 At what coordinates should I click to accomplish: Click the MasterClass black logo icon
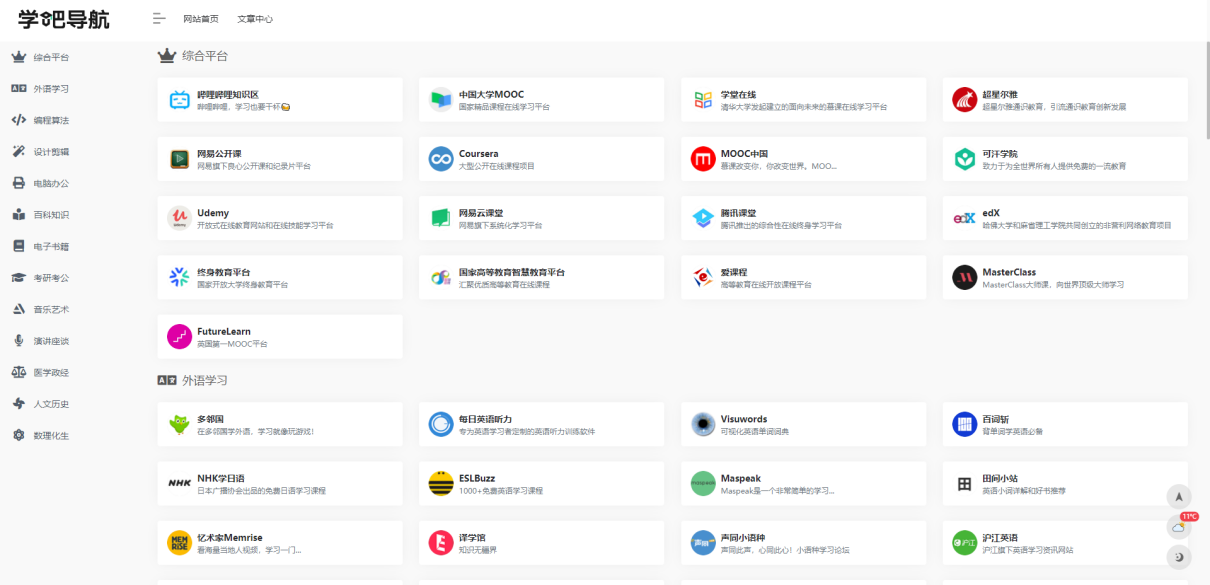964,277
